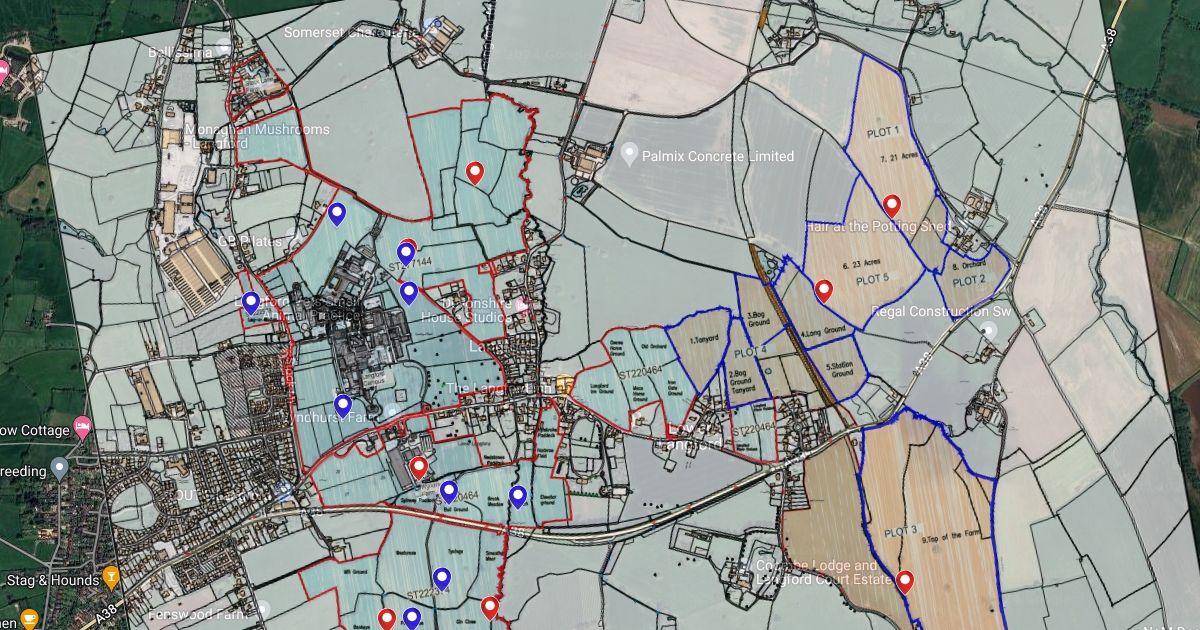Image resolution: width=1200 pixels, height=630 pixels.
Task: Click the red pin inside Plot 5
Action: pyautogui.click(x=824, y=291)
